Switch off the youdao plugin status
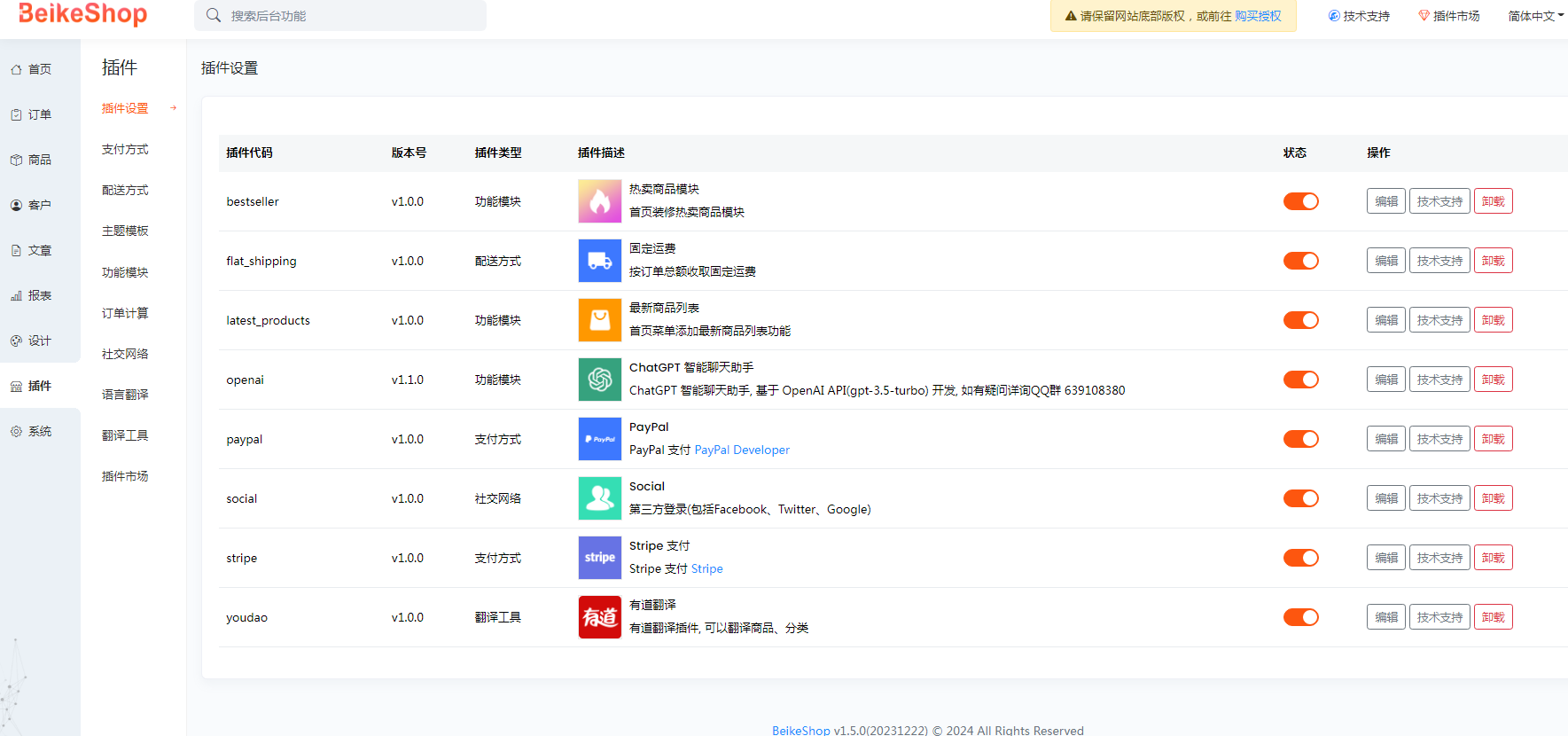Screen dimensions: 1568x736 1300,617
